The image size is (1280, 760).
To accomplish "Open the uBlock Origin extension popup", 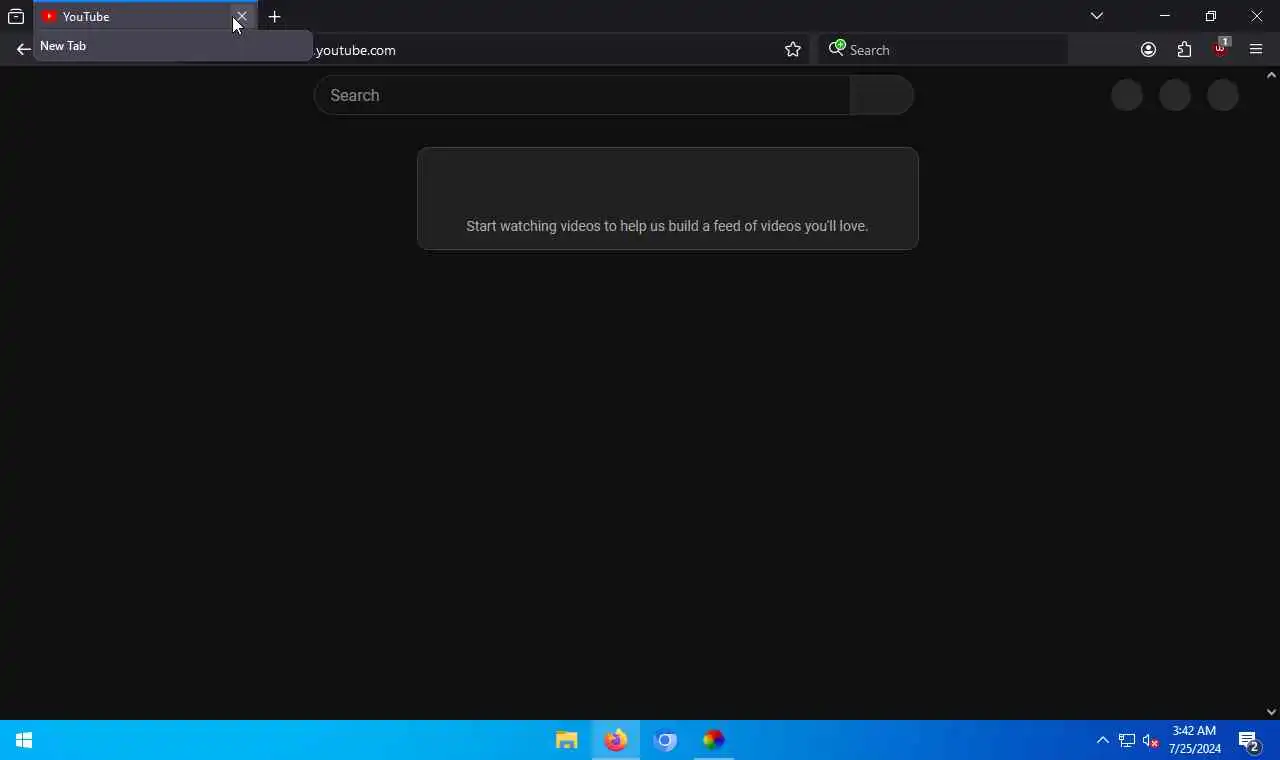I will click(x=1220, y=48).
